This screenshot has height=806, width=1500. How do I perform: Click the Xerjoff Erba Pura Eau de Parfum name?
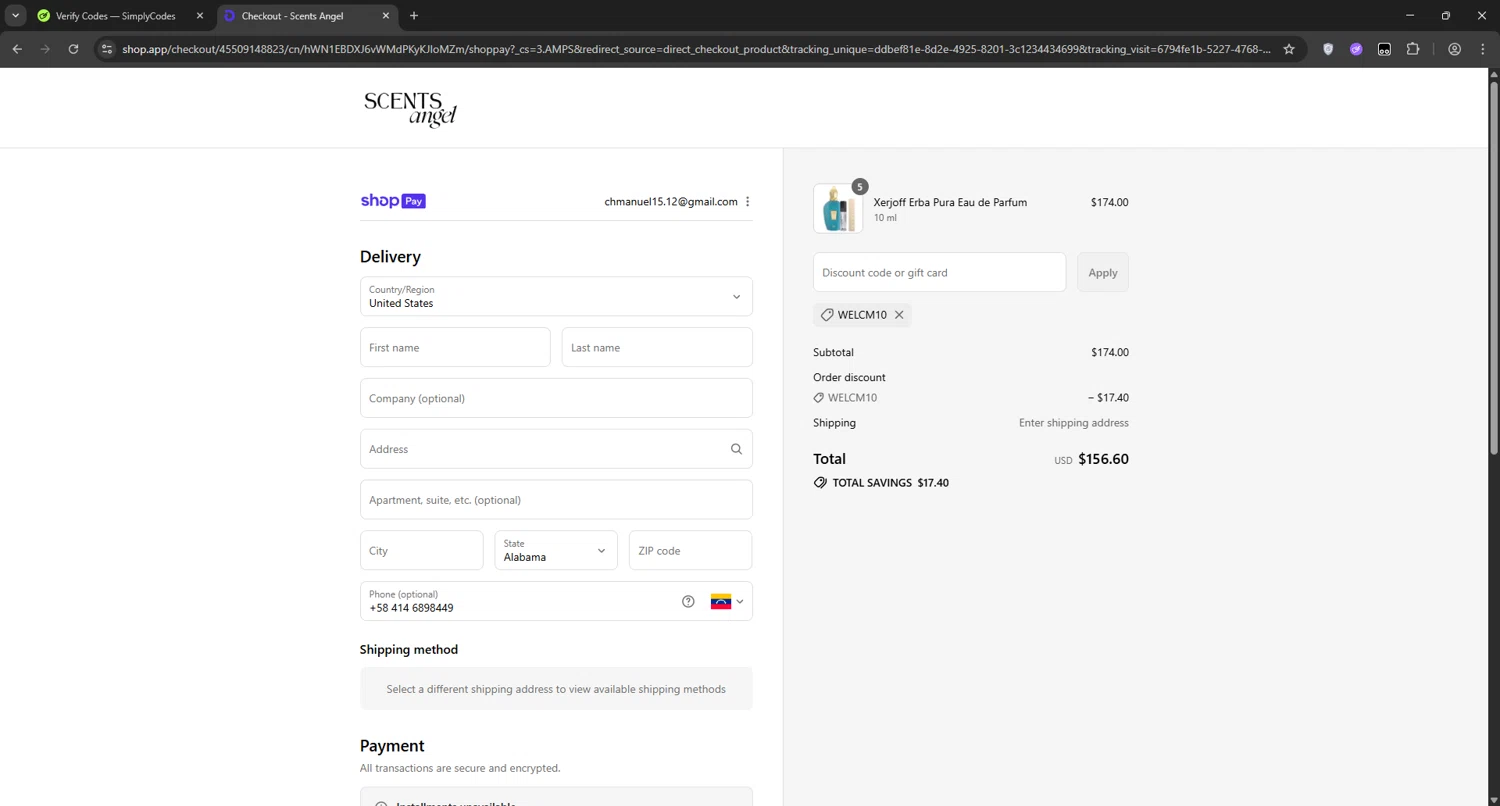click(x=950, y=202)
